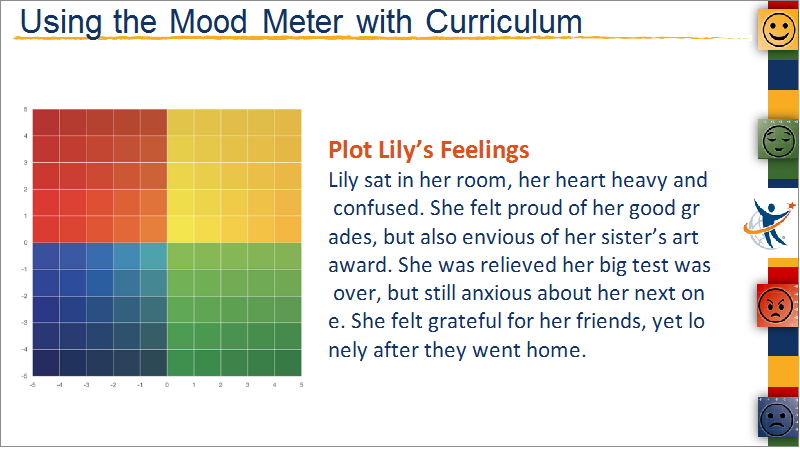The image size is (800, 450).
Task: Click the yellow smiley face icon
Action: coord(778,29)
